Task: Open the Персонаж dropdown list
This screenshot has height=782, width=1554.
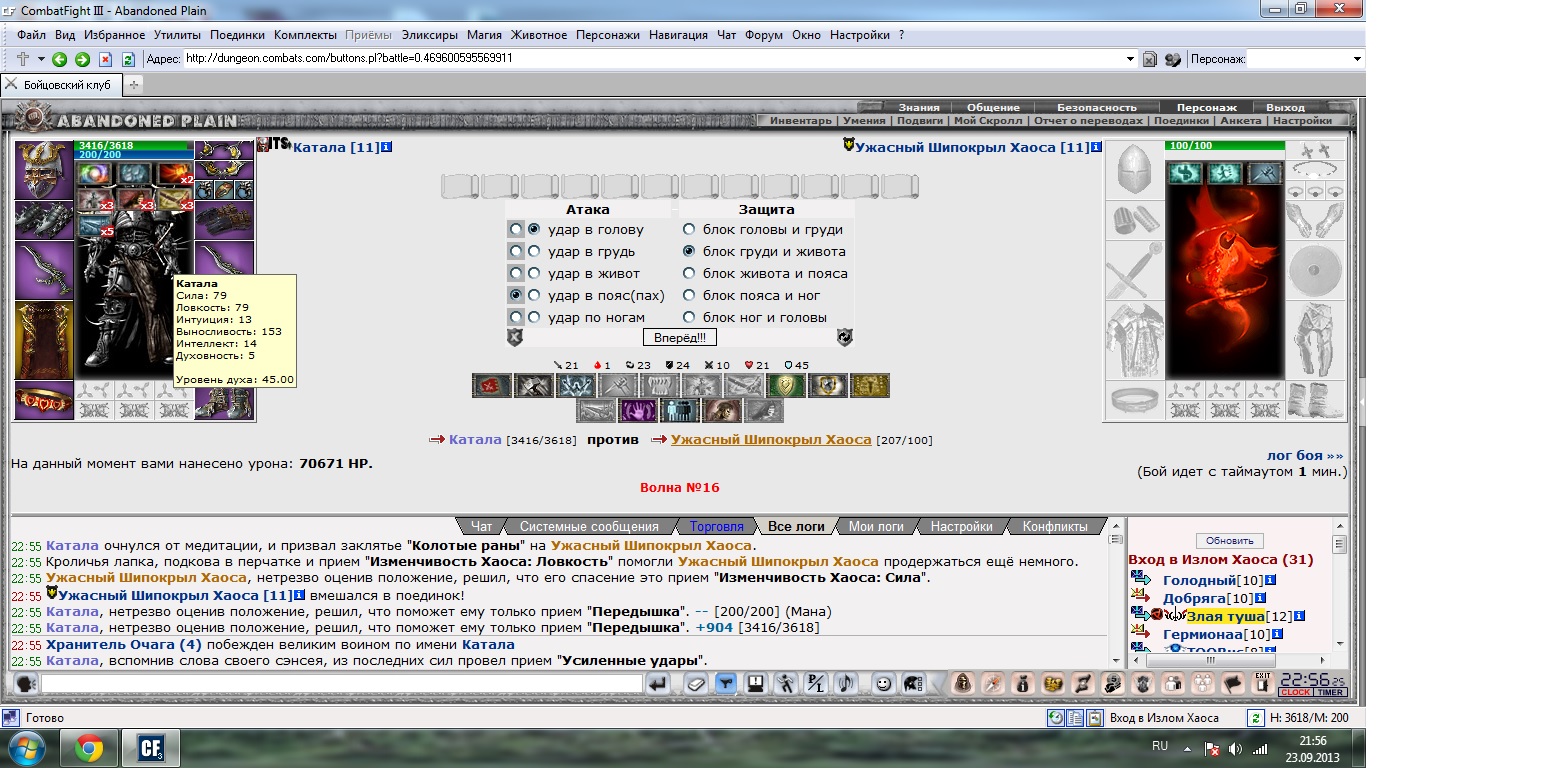Action: [1357, 59]
